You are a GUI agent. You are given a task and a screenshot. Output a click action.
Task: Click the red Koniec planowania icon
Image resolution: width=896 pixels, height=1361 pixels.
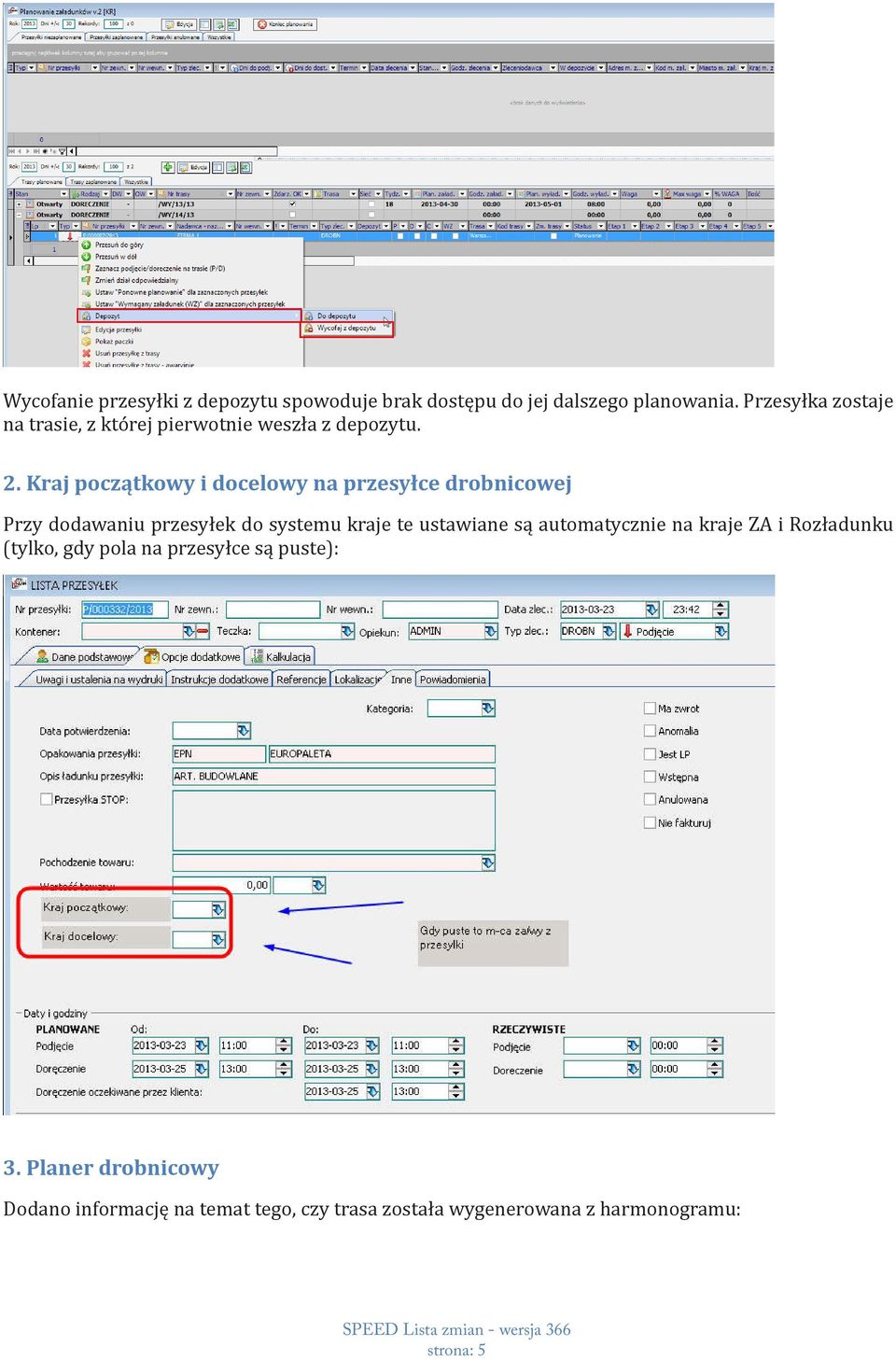click(x=261, y=24)
